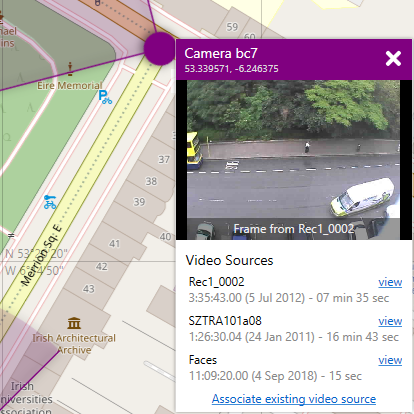Image resolution: width=414 pixels, height=414 pixels.
Task: Click Associate existing video source link
Action: (x=294, y=399)
